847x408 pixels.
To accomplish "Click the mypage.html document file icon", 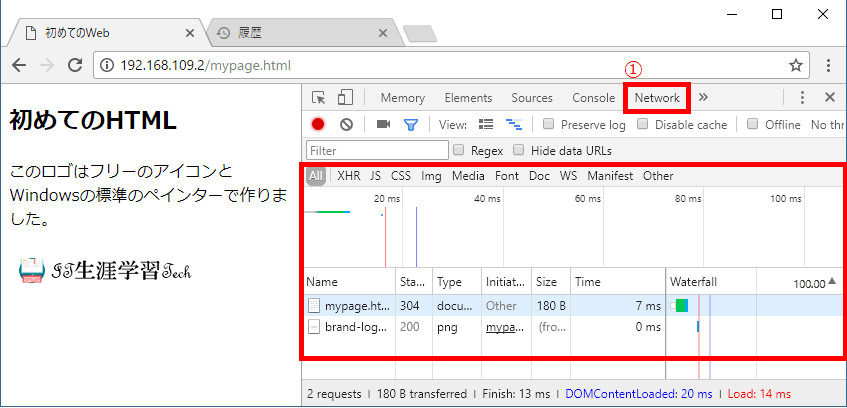I will point(314,305).
